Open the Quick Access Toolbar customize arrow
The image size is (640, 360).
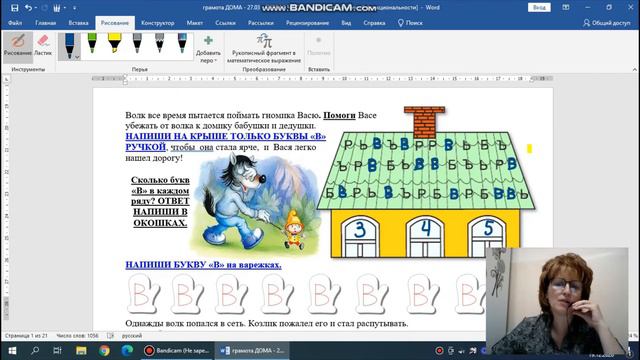coord(74,8)
